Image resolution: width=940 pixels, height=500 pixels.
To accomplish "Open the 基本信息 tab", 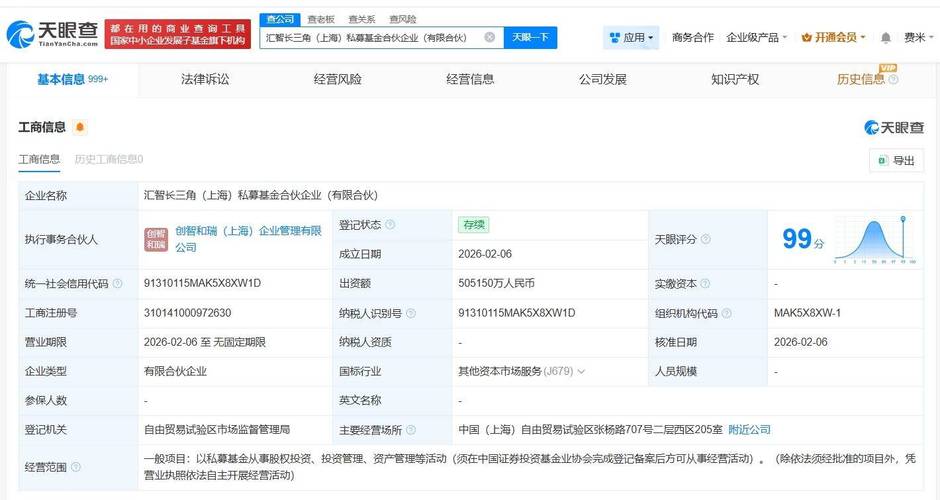I will click(73, 80).
